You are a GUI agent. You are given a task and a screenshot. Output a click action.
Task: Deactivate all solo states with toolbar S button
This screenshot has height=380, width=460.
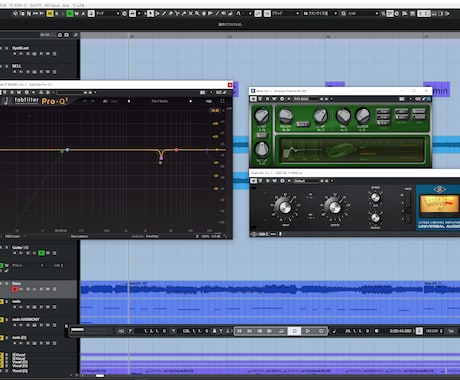click(x=57, y=14)
